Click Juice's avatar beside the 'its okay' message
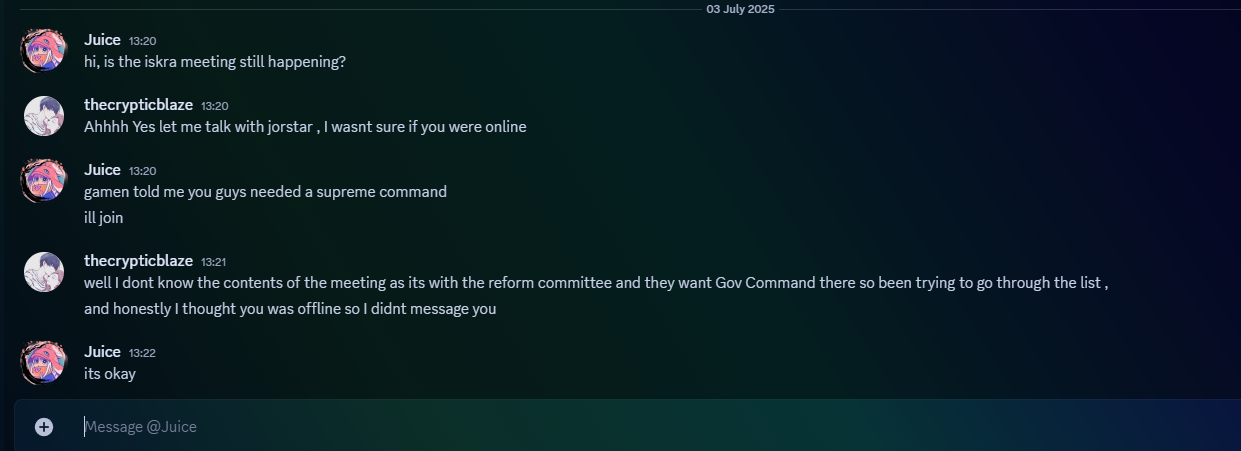Image resolution: width=1241 pixels, height=451 pixels. coord(44,362)
